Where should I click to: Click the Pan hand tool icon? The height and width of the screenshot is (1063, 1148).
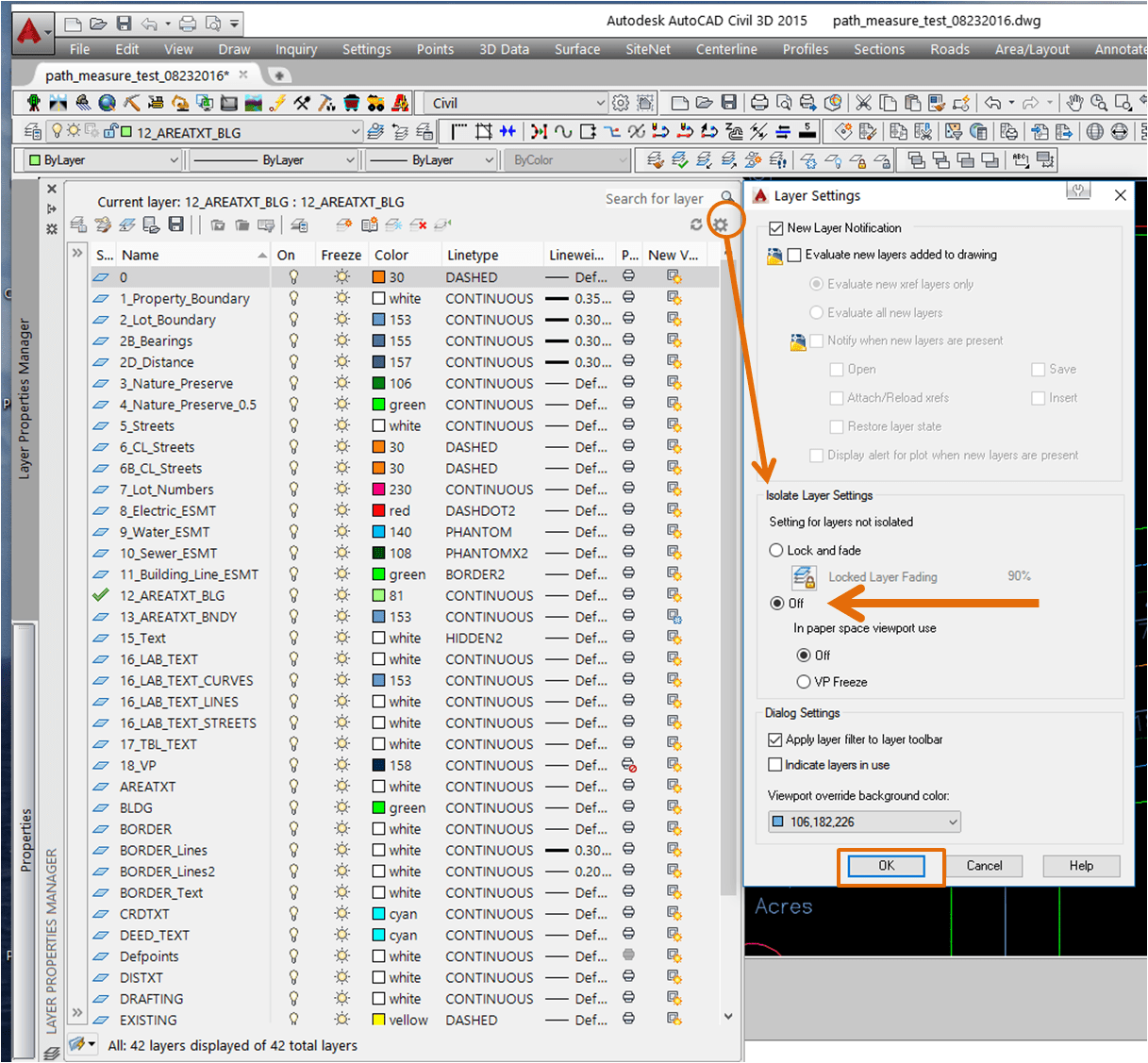pos(1074,103)
